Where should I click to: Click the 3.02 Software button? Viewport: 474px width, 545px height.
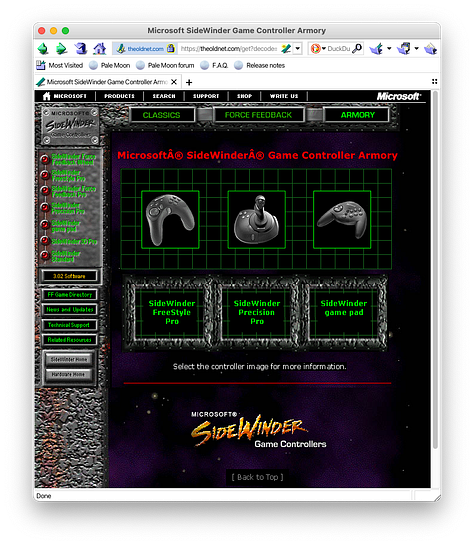pyautogui.click(x=69, y=276)
